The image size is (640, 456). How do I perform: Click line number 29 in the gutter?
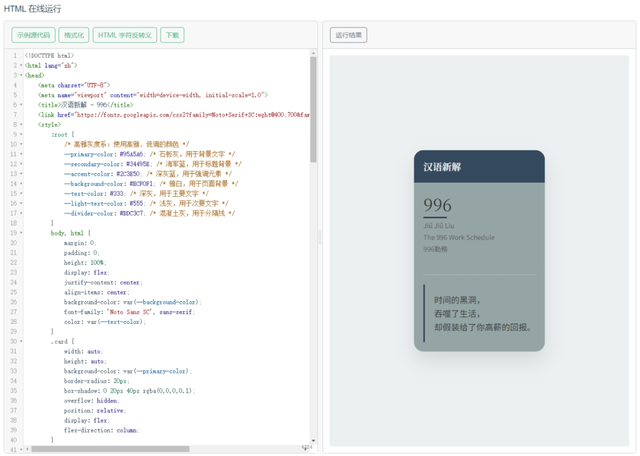(13, 331)
